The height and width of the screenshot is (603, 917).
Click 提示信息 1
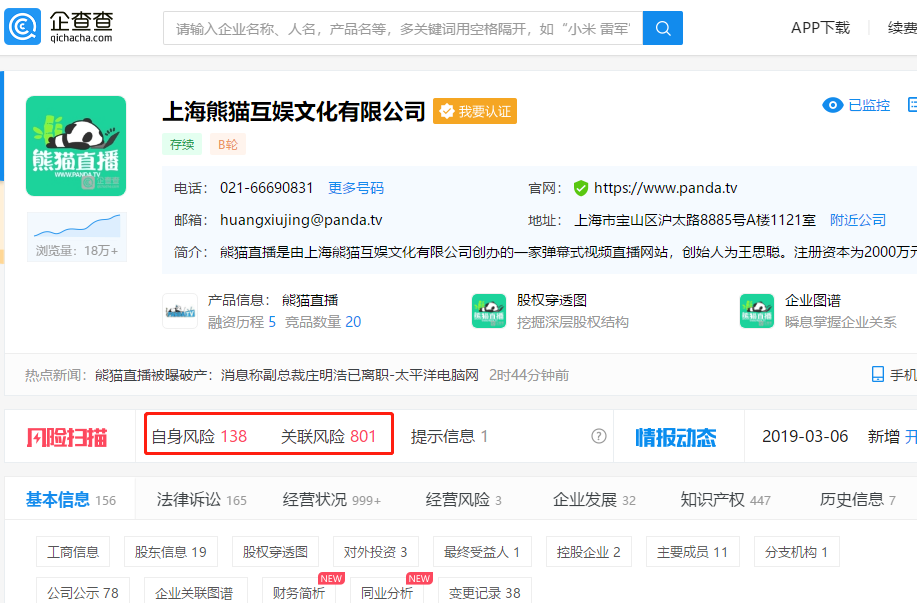coord(450,436)
